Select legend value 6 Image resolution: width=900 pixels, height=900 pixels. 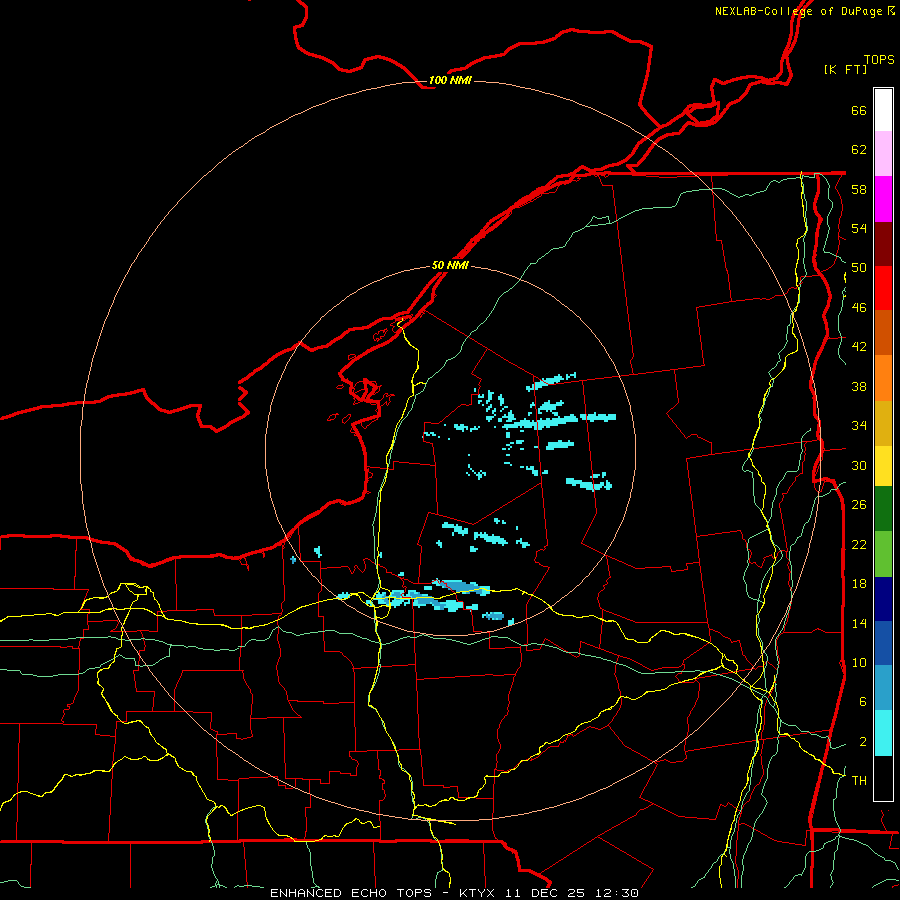coord(863,702)
